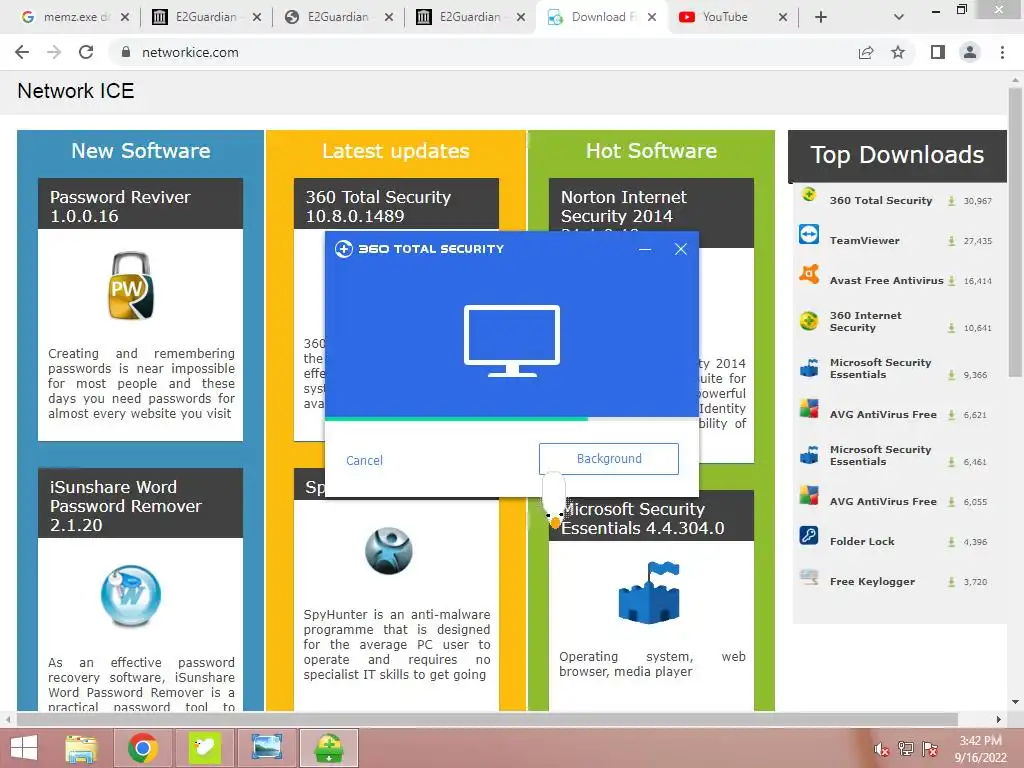This screenshot has height=768, width=1024.
Task: Open 360 Total Security 10.8.0.1489 title
Action: point(378,206)
